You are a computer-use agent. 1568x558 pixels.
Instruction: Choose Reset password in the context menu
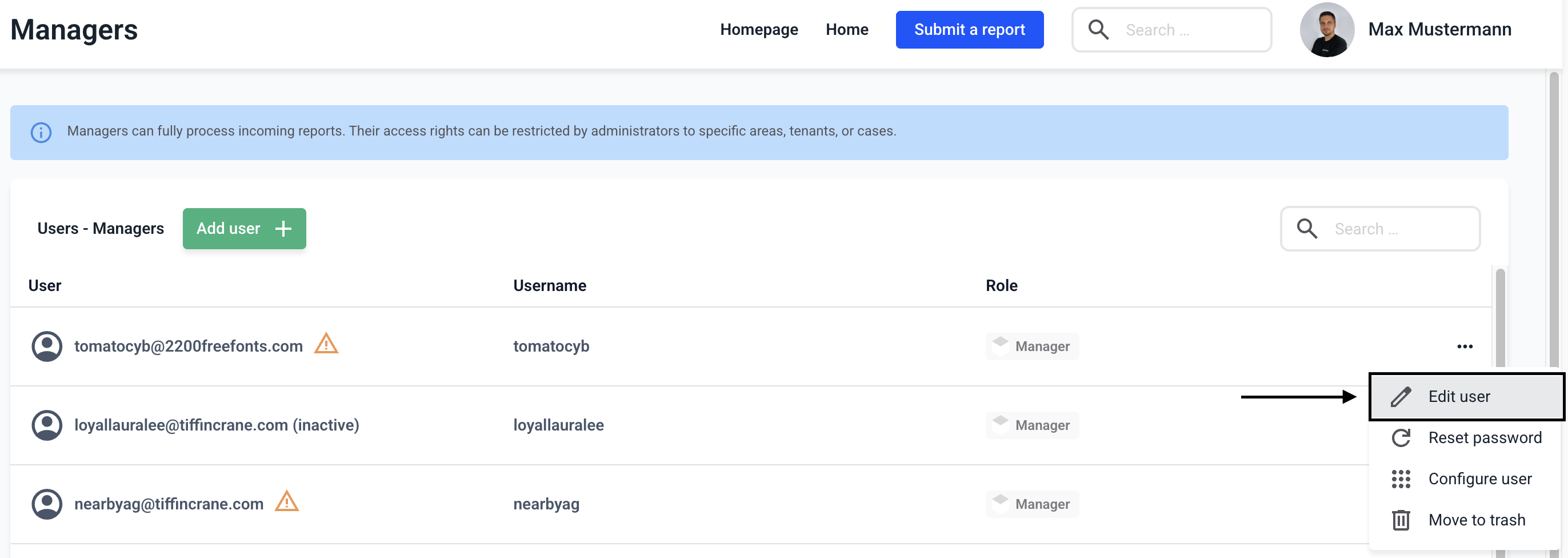click(x=1484, y=437)
